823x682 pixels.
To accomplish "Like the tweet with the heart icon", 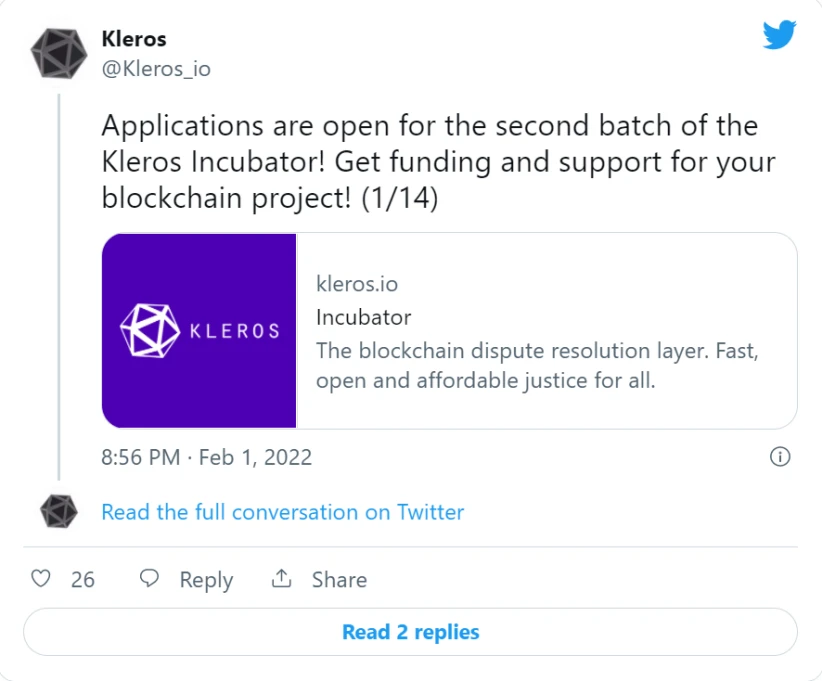I will (x=41, y=579).
